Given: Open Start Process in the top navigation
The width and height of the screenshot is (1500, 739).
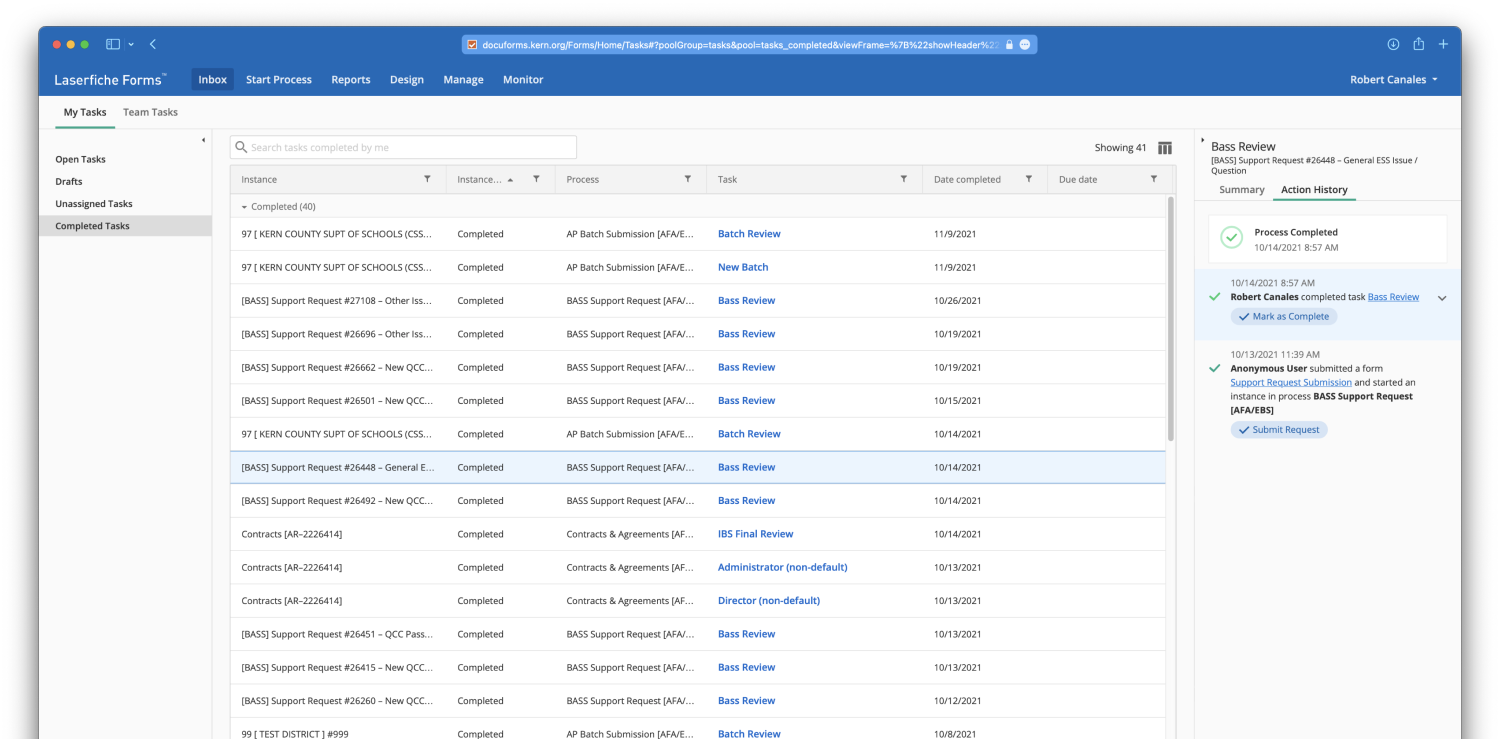Looking at the screenshot, I should coord(279,80).
